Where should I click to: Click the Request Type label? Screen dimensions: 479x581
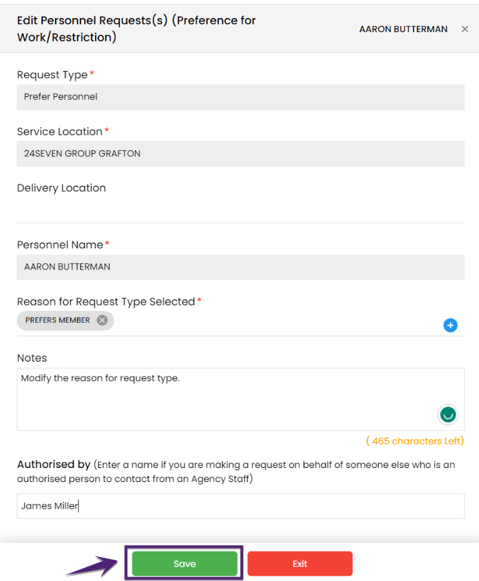52,75
